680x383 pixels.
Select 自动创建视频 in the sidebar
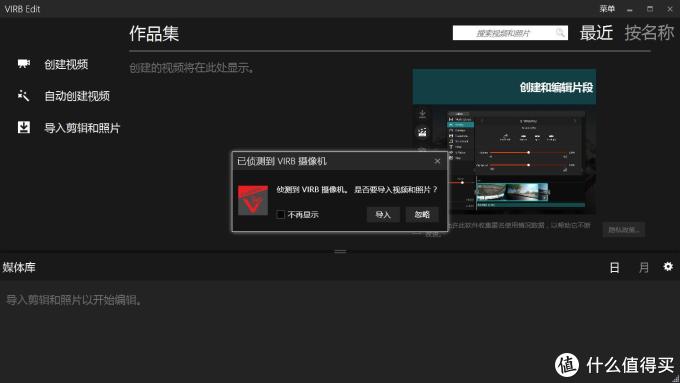click(x=77, y=96)
